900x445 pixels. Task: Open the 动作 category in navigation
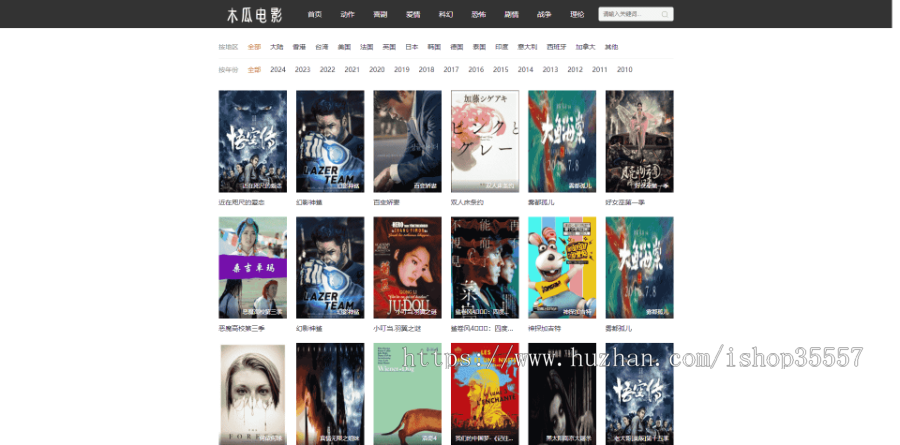[347, 15]
